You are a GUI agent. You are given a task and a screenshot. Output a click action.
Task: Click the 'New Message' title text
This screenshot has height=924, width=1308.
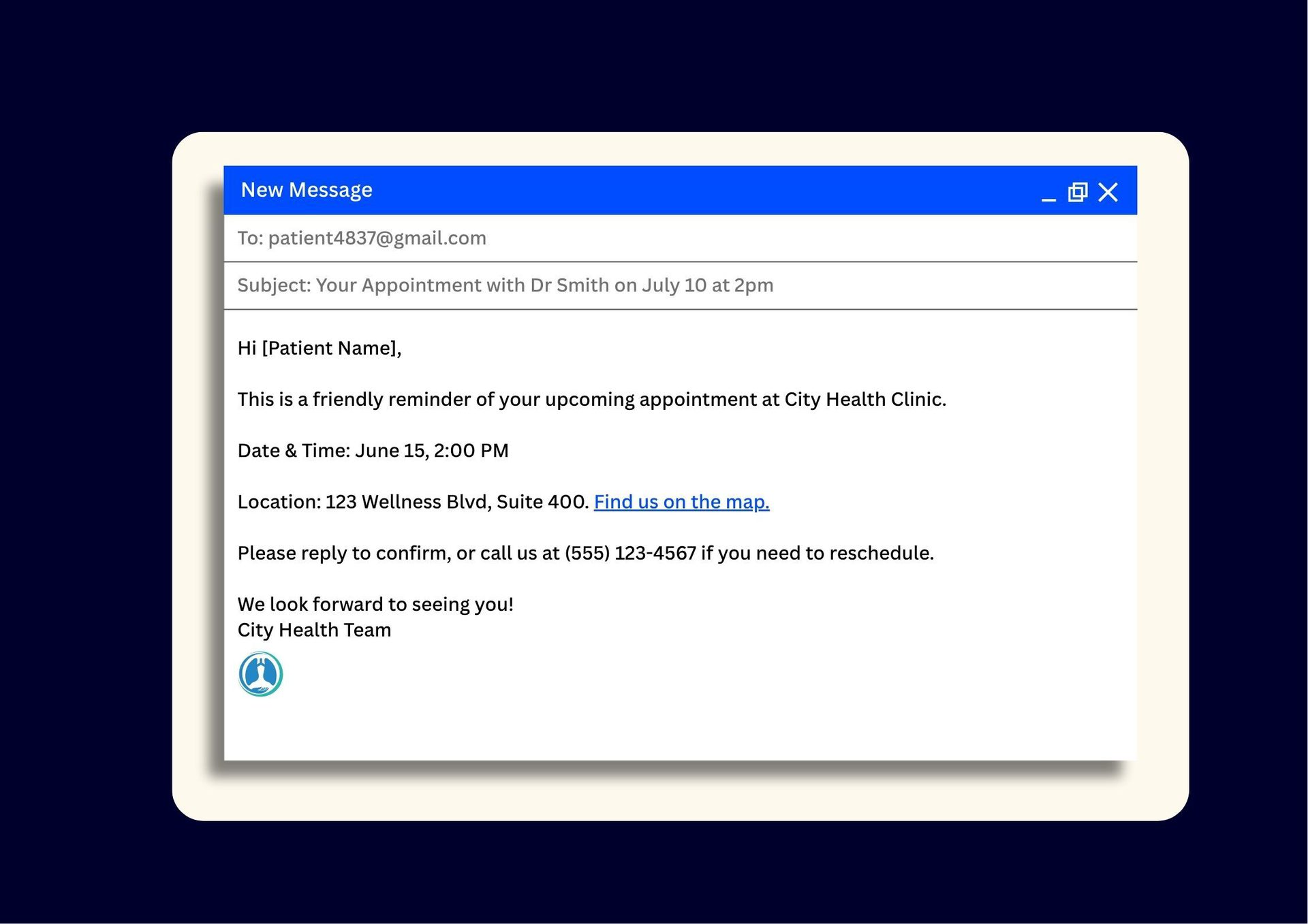pyautogui.click(x=307, y=190)
